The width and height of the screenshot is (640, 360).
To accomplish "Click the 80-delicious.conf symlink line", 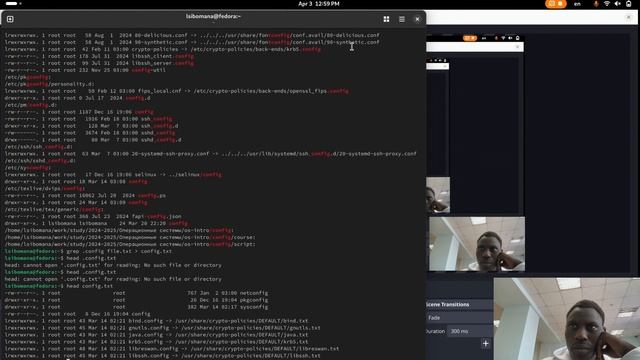I will tap(192, 35).
